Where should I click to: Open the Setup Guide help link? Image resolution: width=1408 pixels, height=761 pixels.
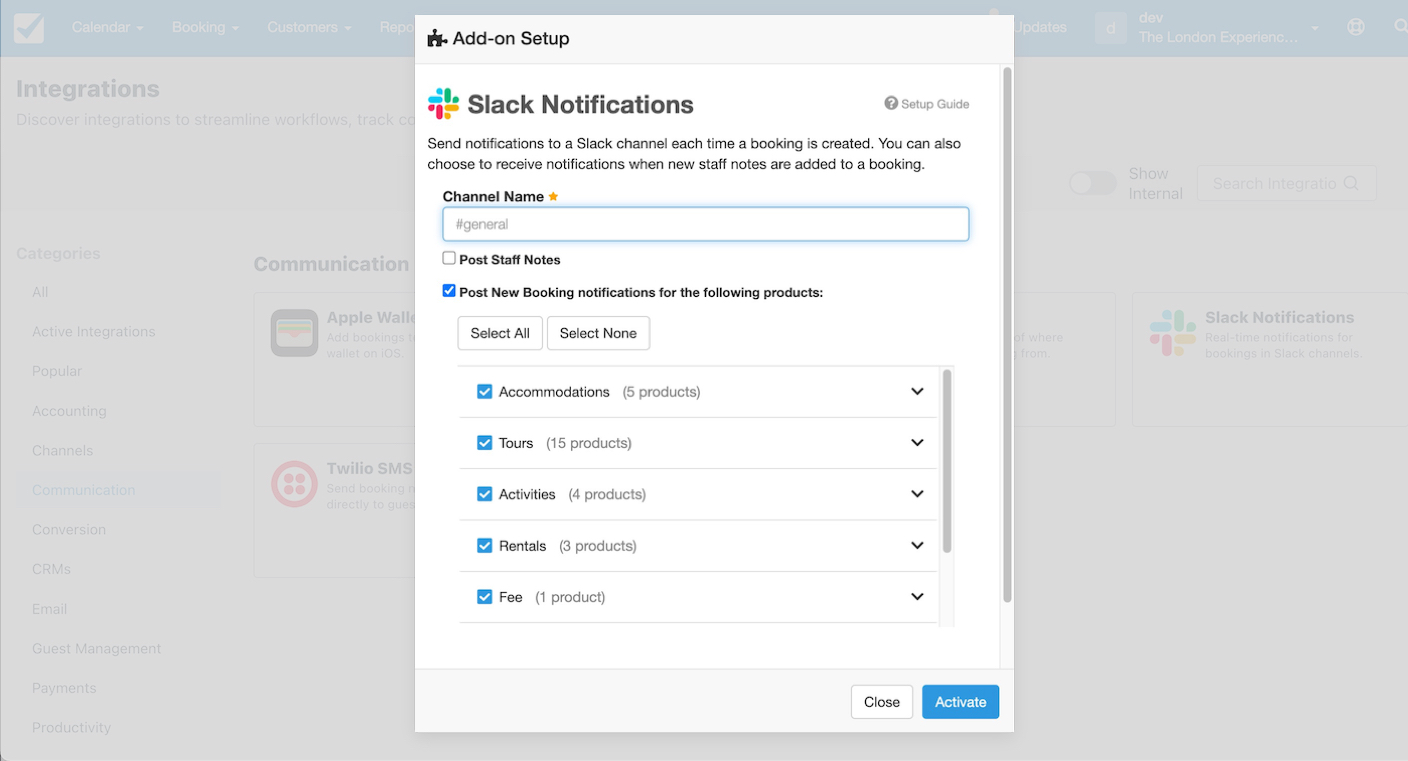[x=927, y=104]
